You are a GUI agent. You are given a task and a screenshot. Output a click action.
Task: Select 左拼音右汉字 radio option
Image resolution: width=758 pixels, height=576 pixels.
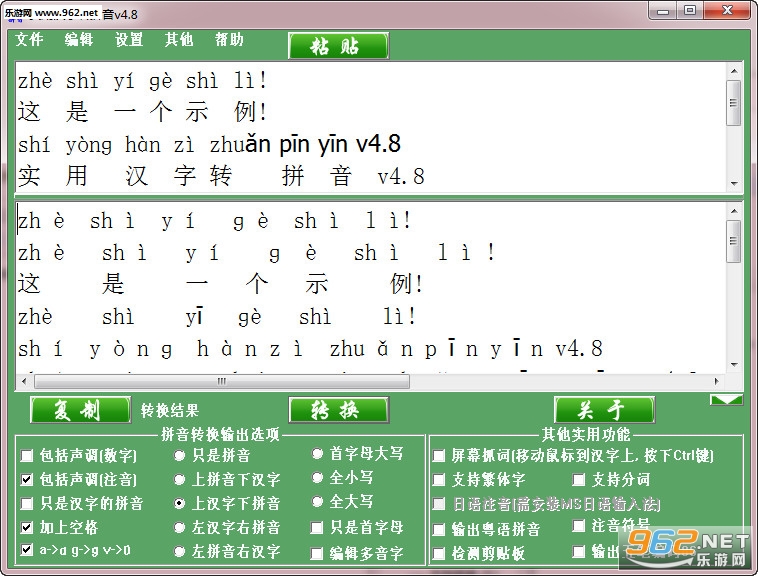[179, 551]
